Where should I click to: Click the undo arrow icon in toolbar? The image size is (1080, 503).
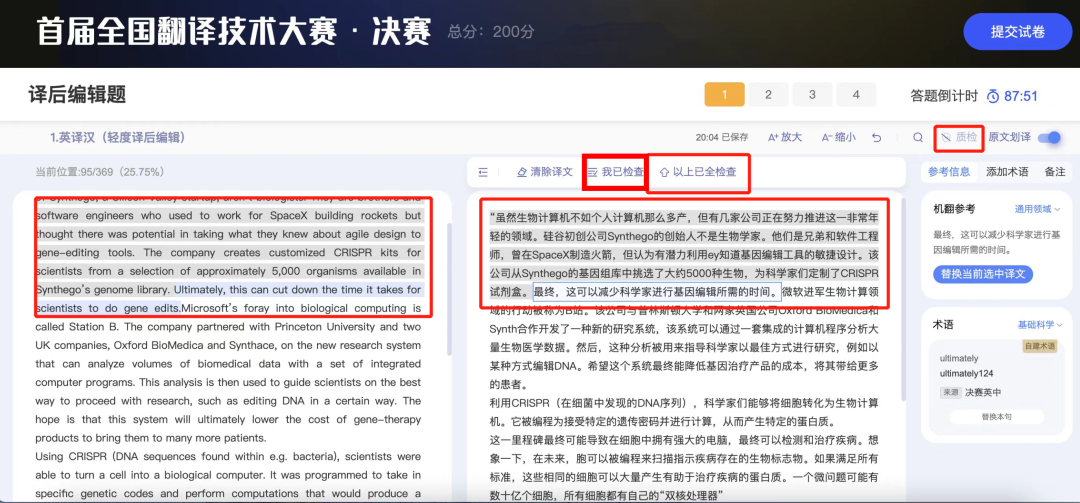(x=877, y=138)
